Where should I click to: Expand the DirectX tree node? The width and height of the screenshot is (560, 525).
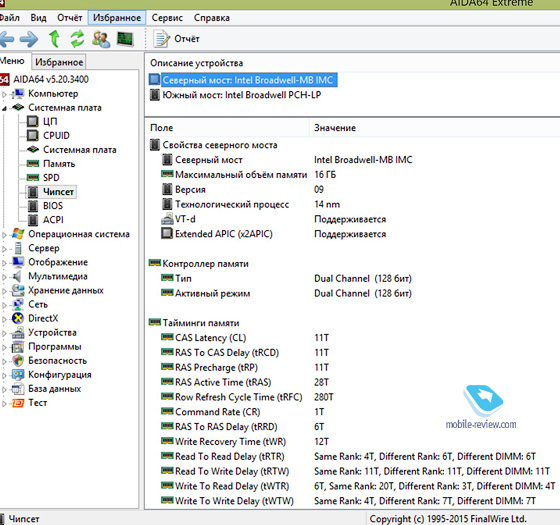pyautogui.click(x=4, y=319)
